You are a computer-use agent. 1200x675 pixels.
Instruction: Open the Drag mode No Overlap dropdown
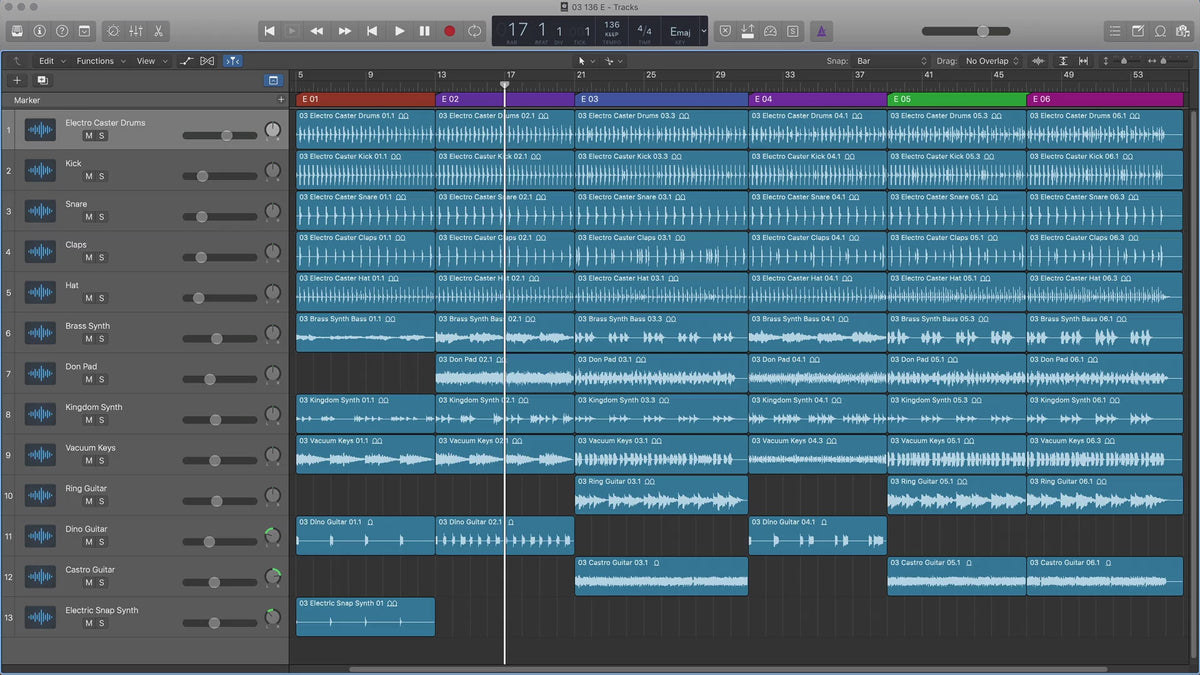coord(991,61)
